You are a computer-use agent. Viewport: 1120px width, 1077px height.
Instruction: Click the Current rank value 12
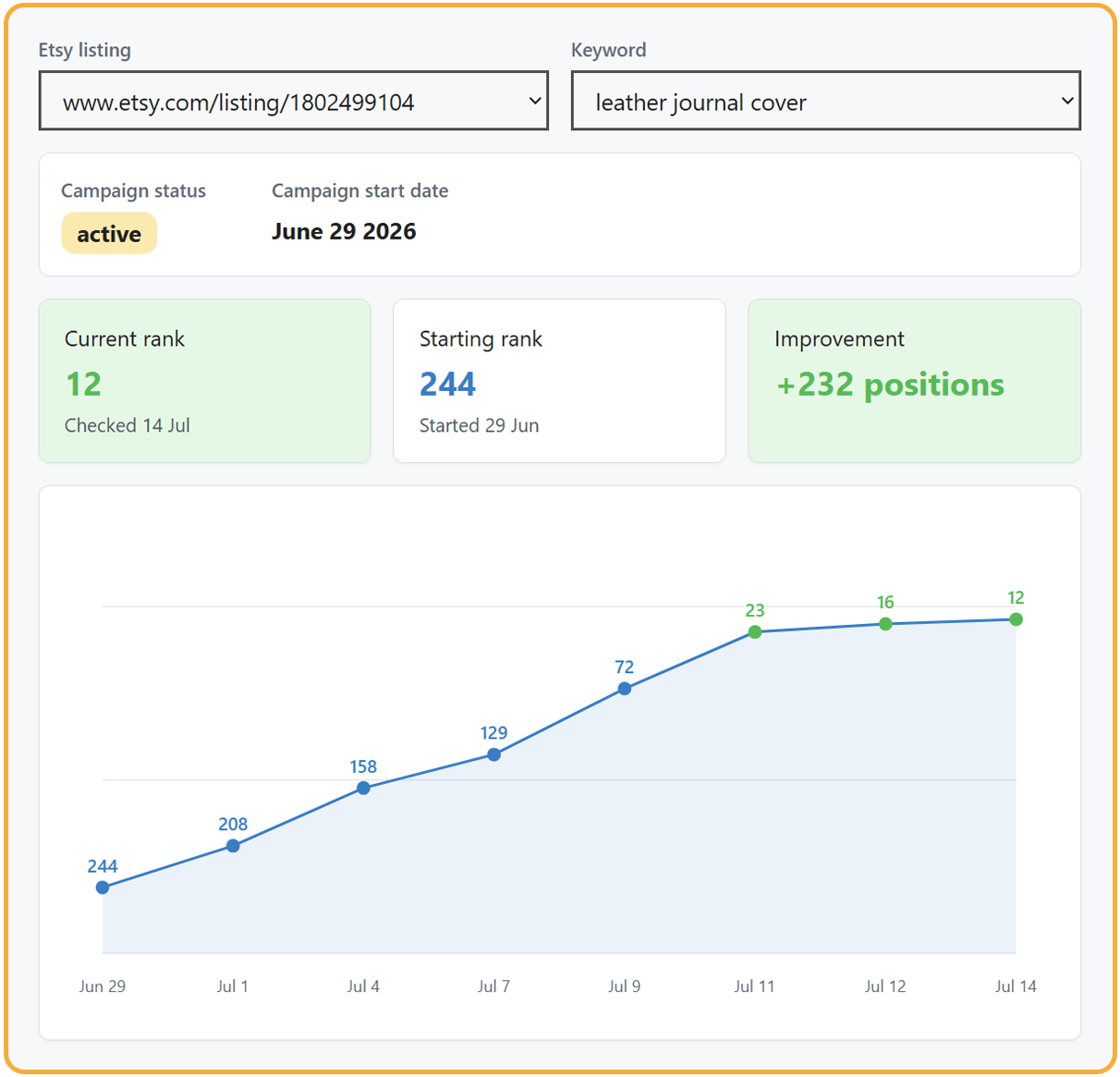[83, 385]
